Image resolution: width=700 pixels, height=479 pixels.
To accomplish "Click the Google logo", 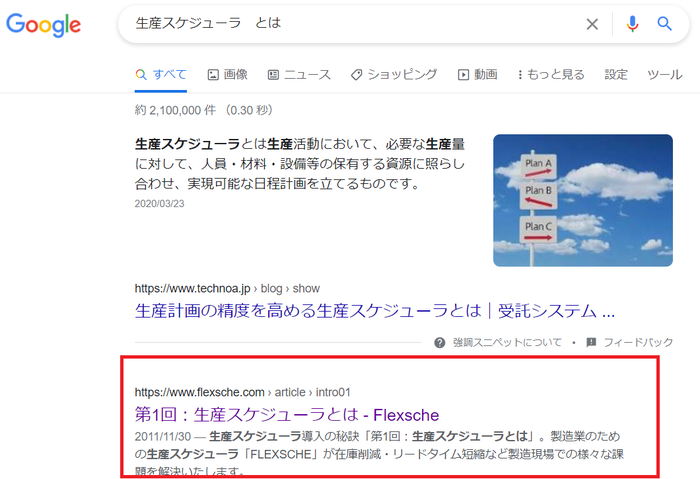I will coord(43,25).
